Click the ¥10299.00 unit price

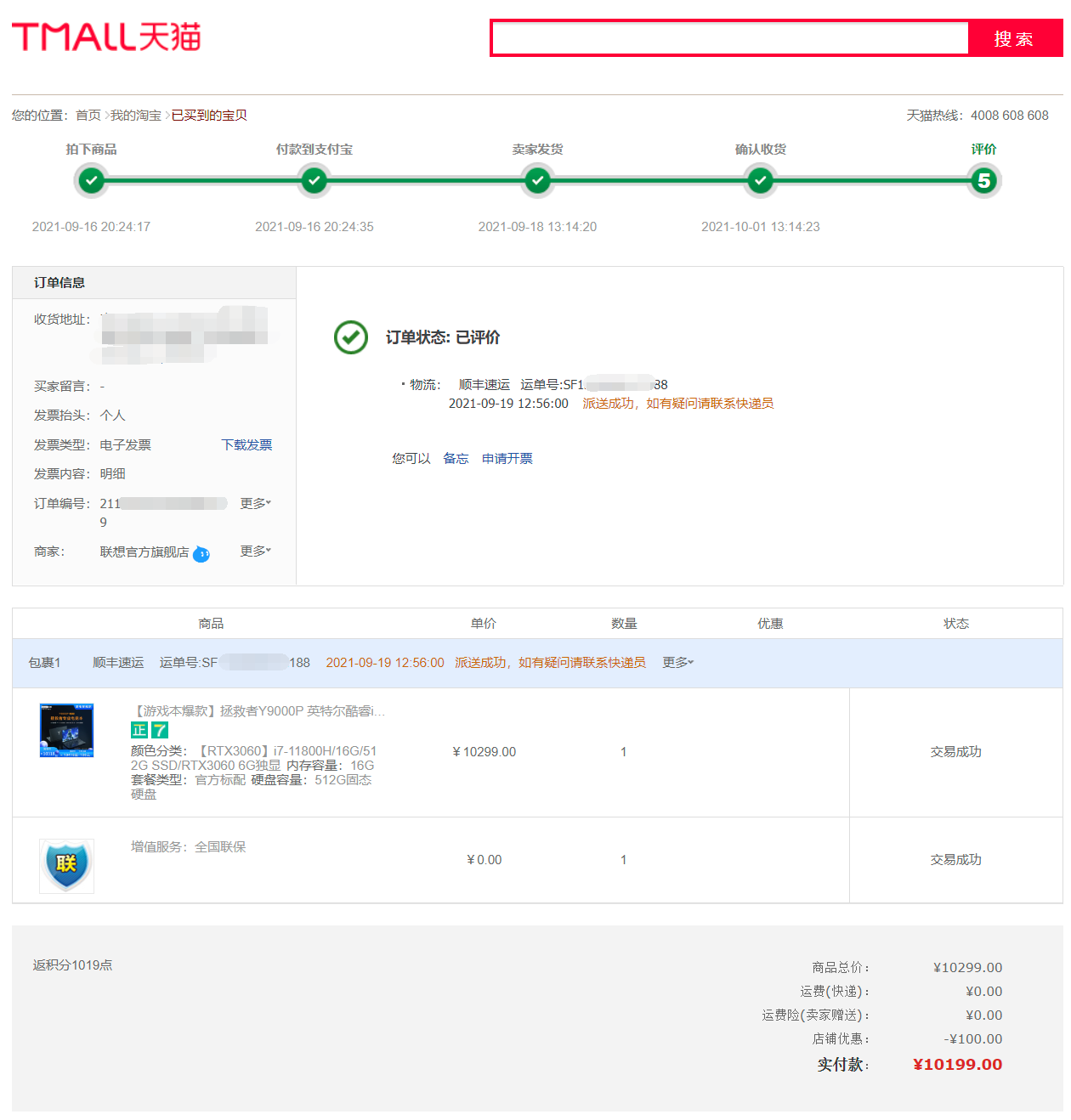tap(484, 752)
